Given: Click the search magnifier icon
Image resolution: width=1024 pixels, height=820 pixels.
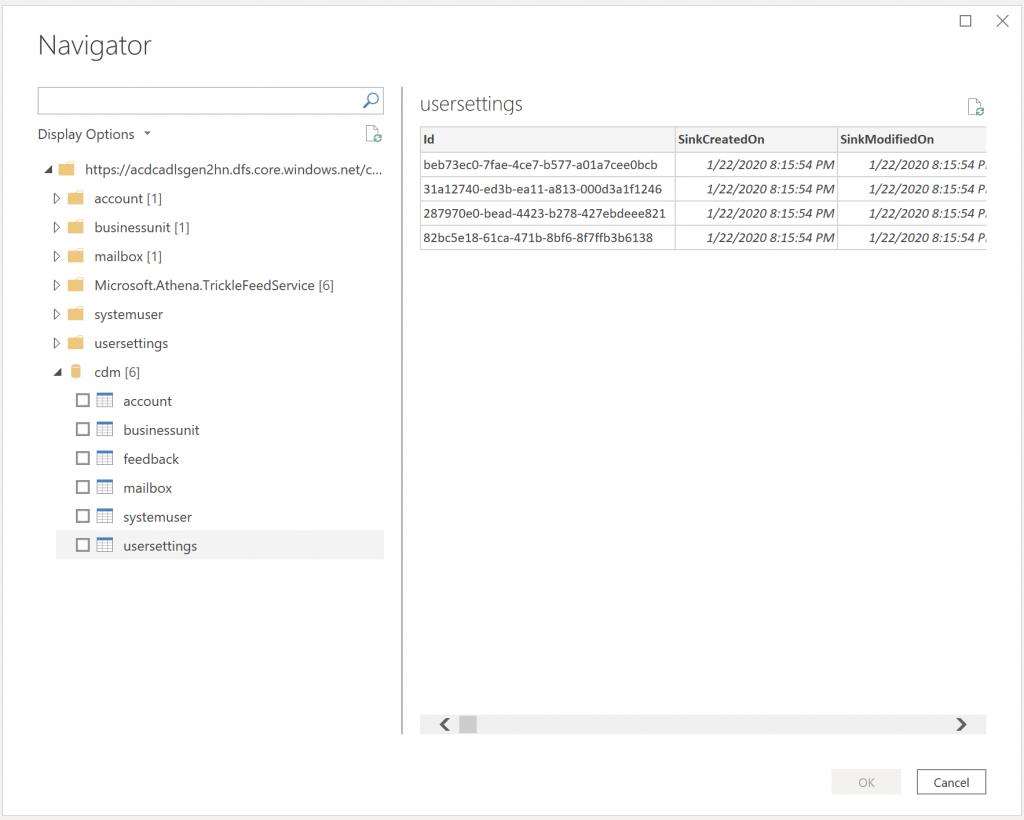Looking at the screenshot, I should click(371, 101).
